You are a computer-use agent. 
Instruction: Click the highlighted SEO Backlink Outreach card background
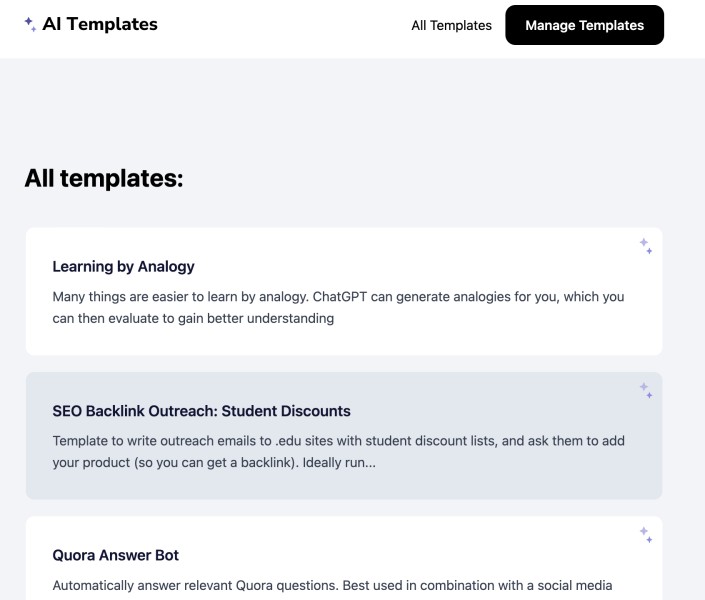[x=344, y=435]
